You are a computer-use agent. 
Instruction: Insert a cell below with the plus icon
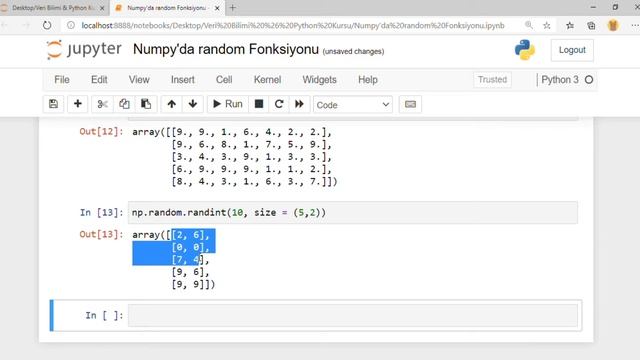[78, 104]
